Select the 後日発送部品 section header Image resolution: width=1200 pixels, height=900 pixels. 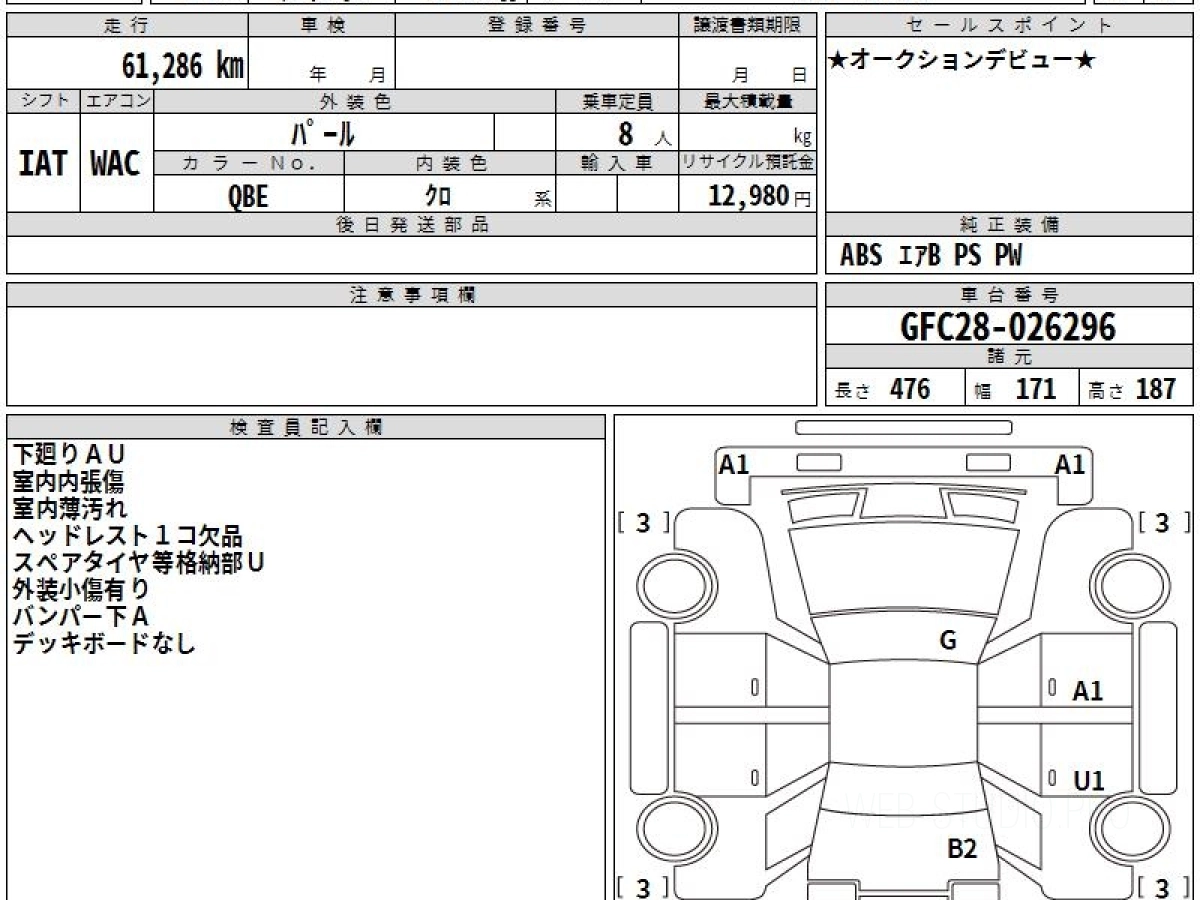coord(412,225)
